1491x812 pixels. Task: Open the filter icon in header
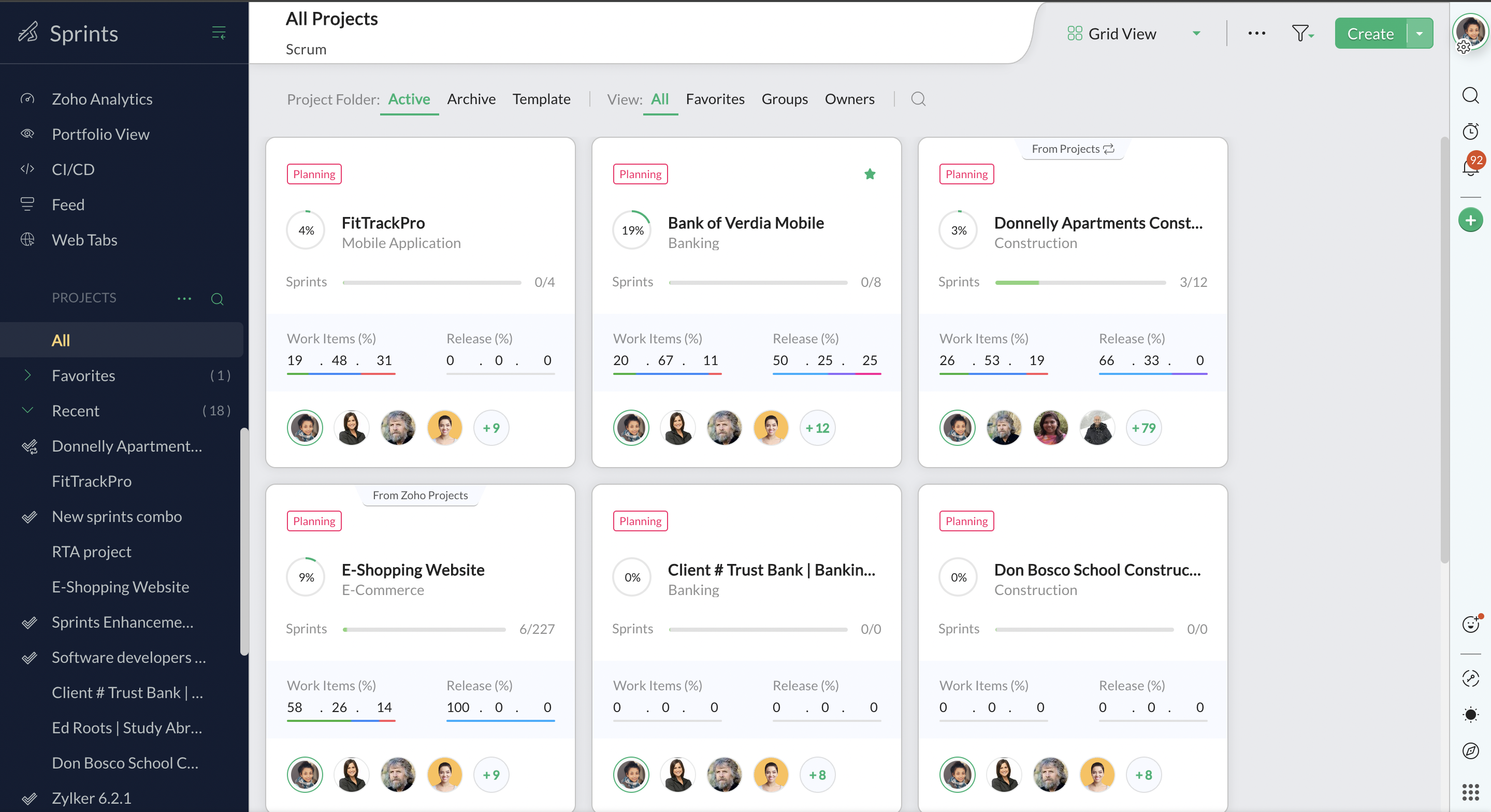coord(1301,34)
